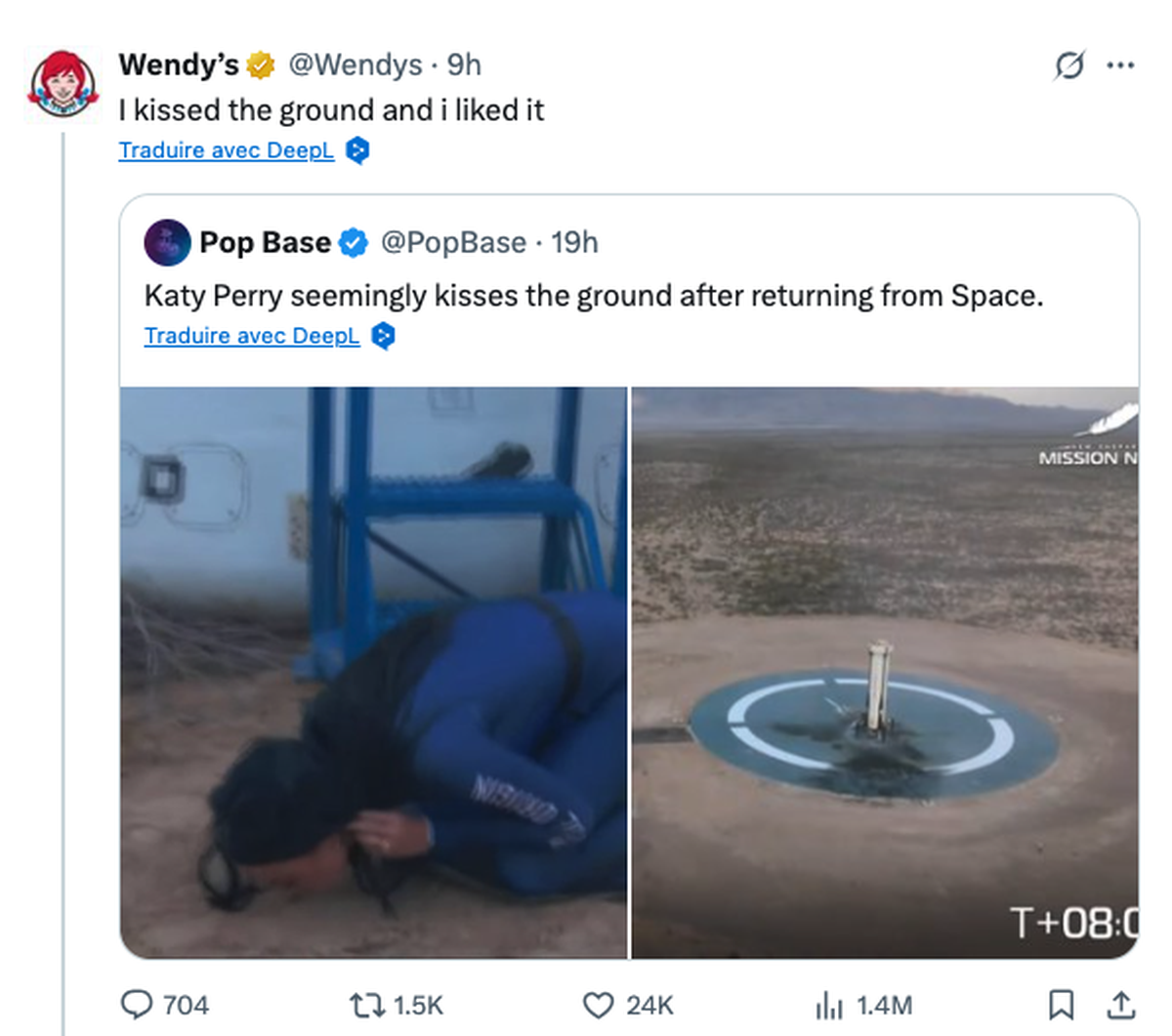Open the @Wendys handle
This screenshot has height=1036, width=1172.
coord(356,64)
